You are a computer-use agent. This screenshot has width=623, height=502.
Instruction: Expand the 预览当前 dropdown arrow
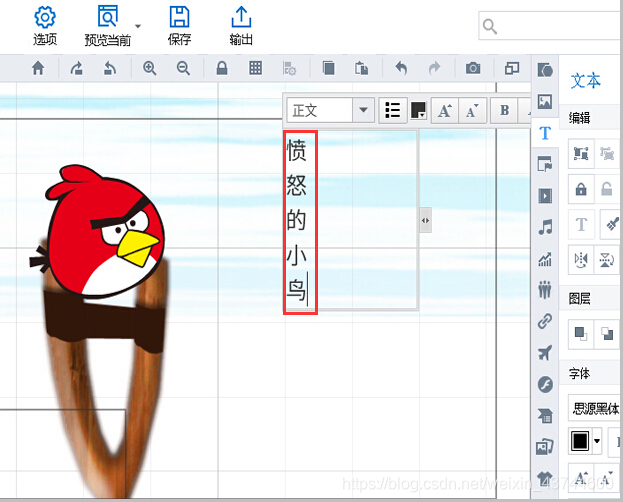(x=138, y=26)
